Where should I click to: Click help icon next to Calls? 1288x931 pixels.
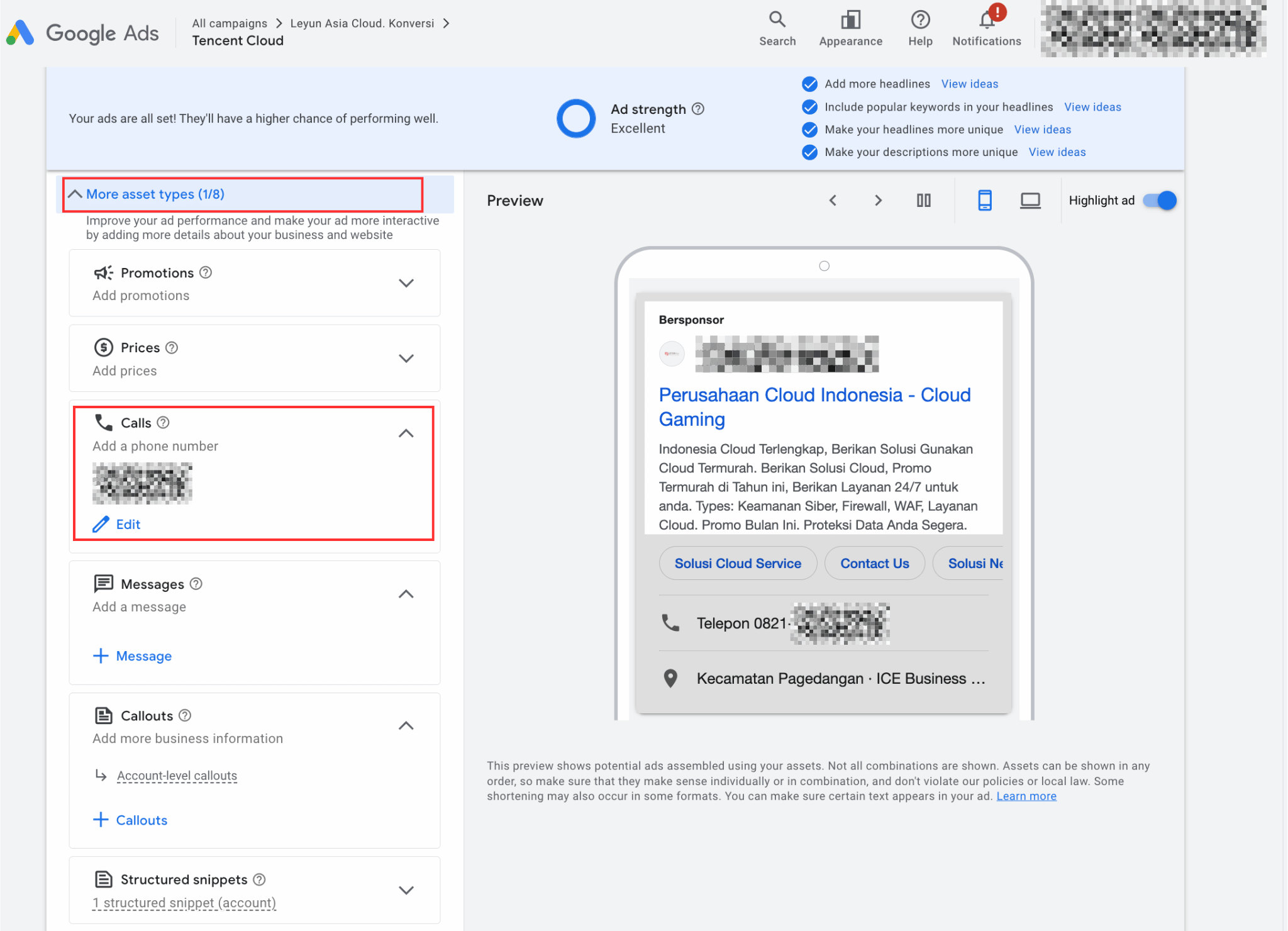(x=163, y=422)
